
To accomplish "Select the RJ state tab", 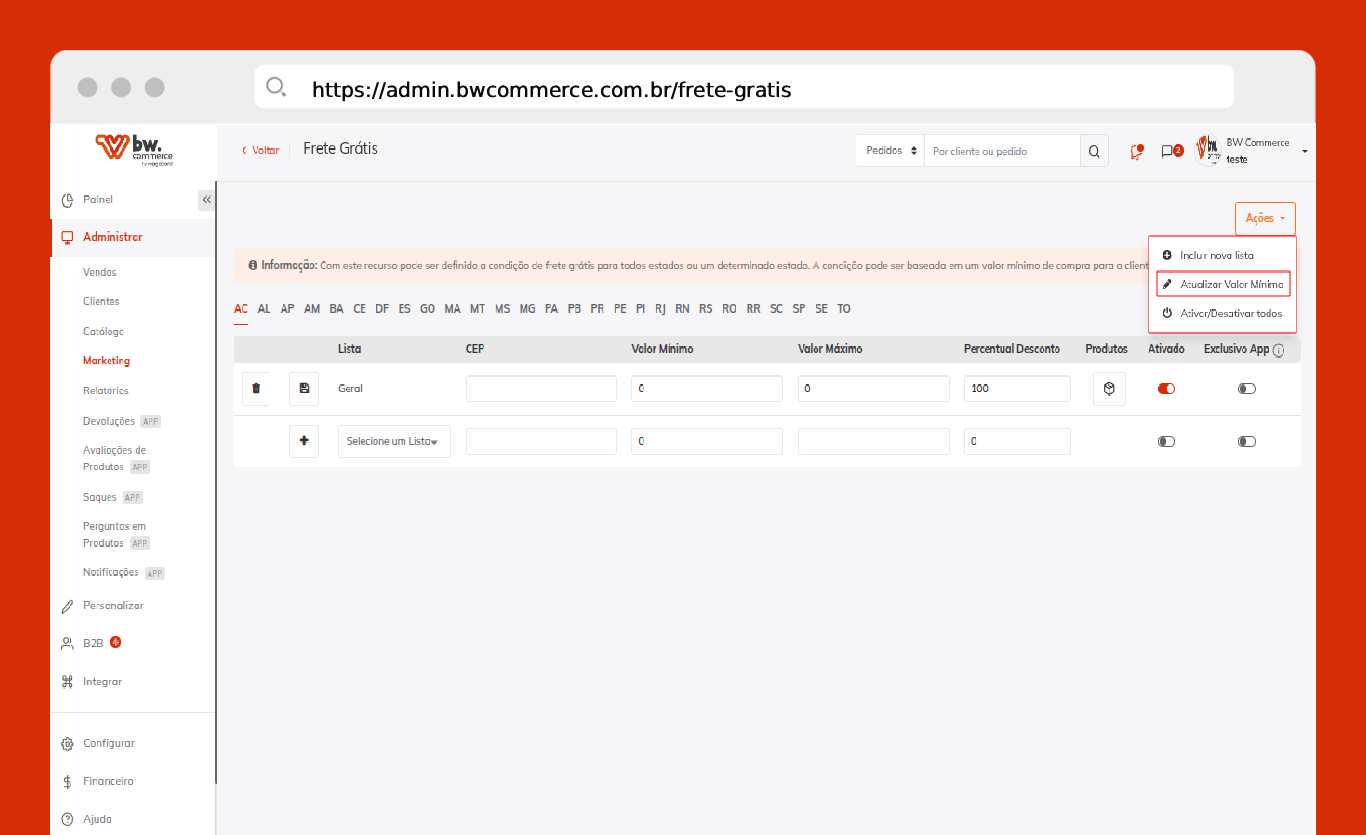I will [660, 309].
